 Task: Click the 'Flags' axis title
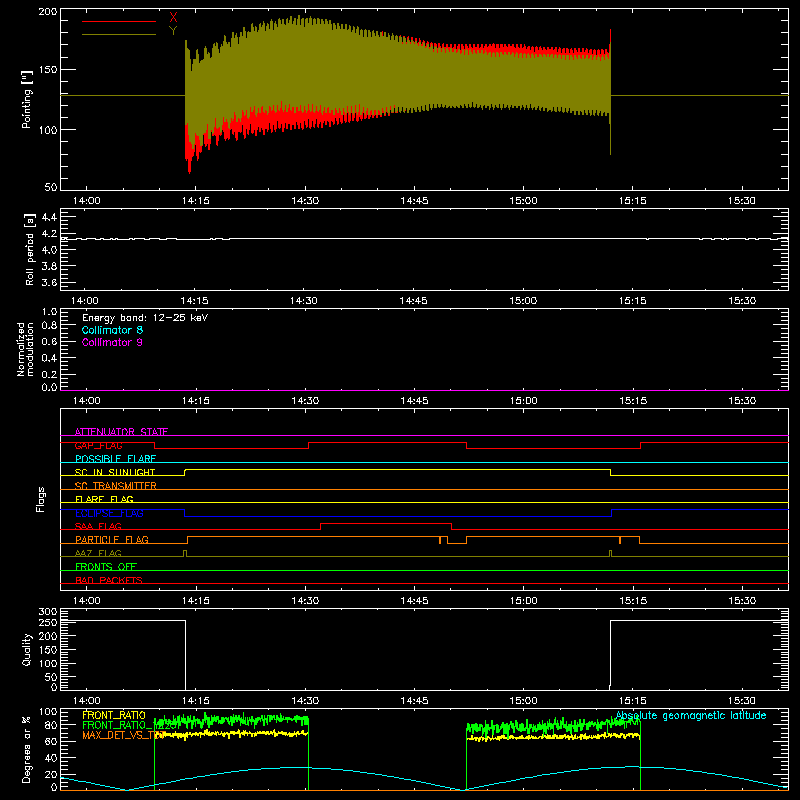(41, 499)
